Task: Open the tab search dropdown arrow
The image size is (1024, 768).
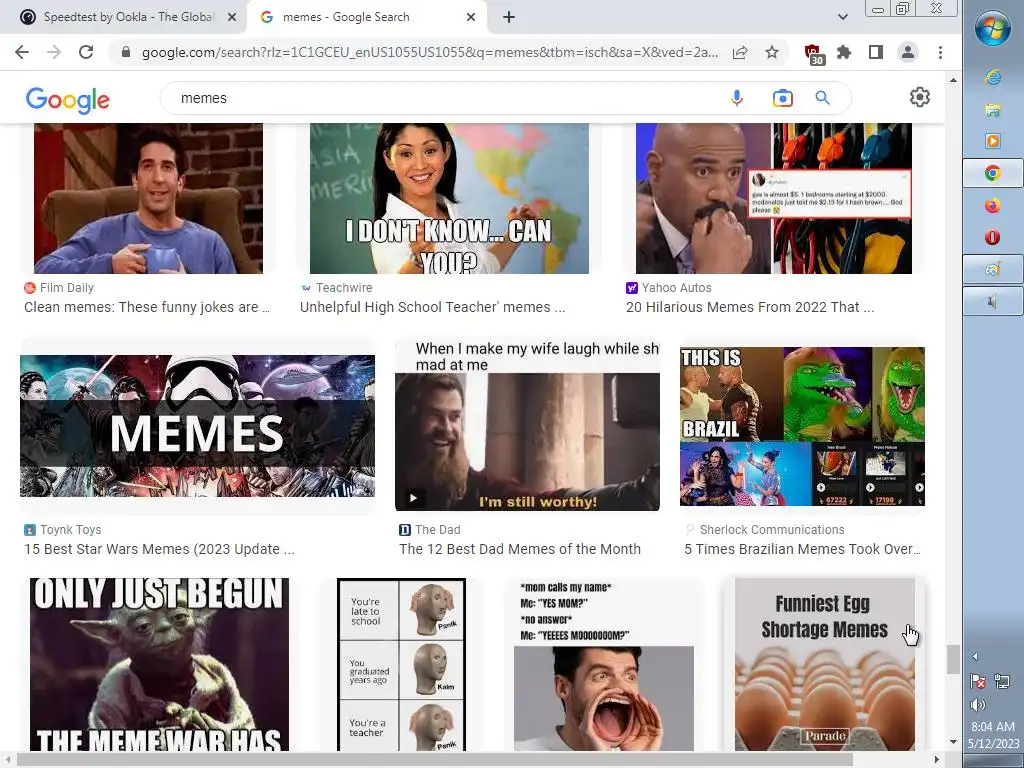Action: point(842,17)
